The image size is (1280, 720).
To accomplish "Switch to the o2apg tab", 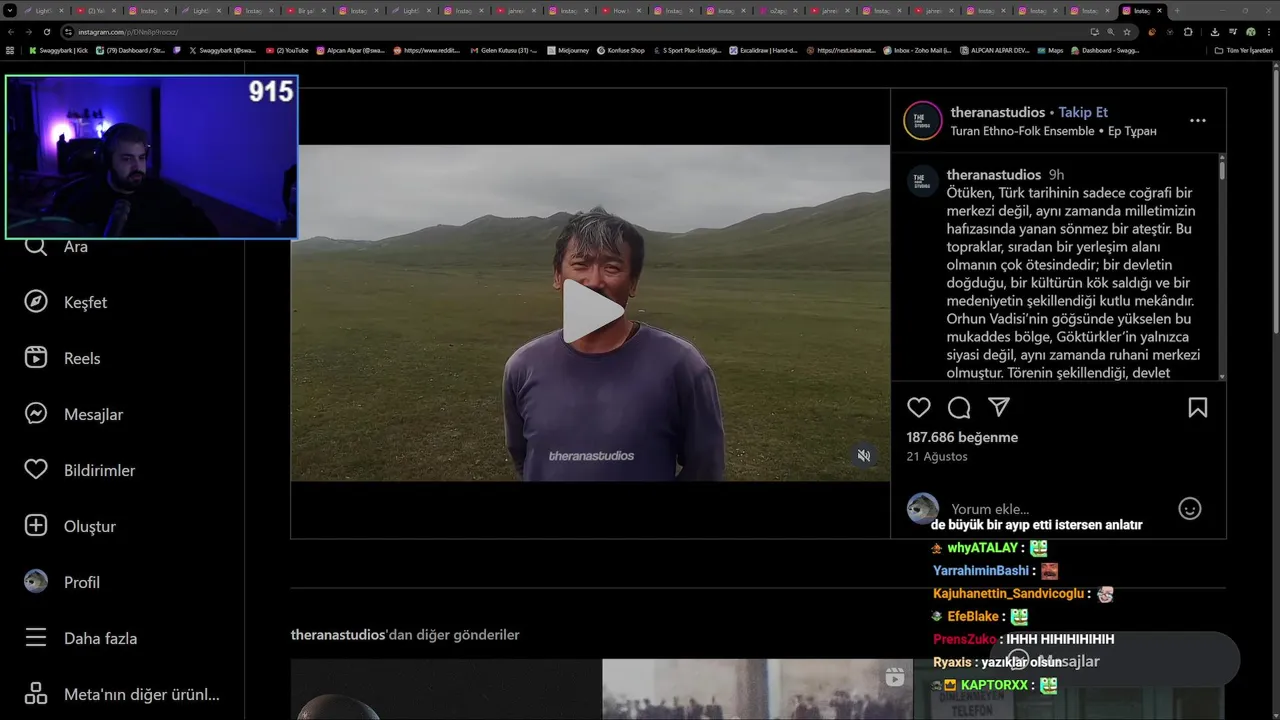I will 775,11.
